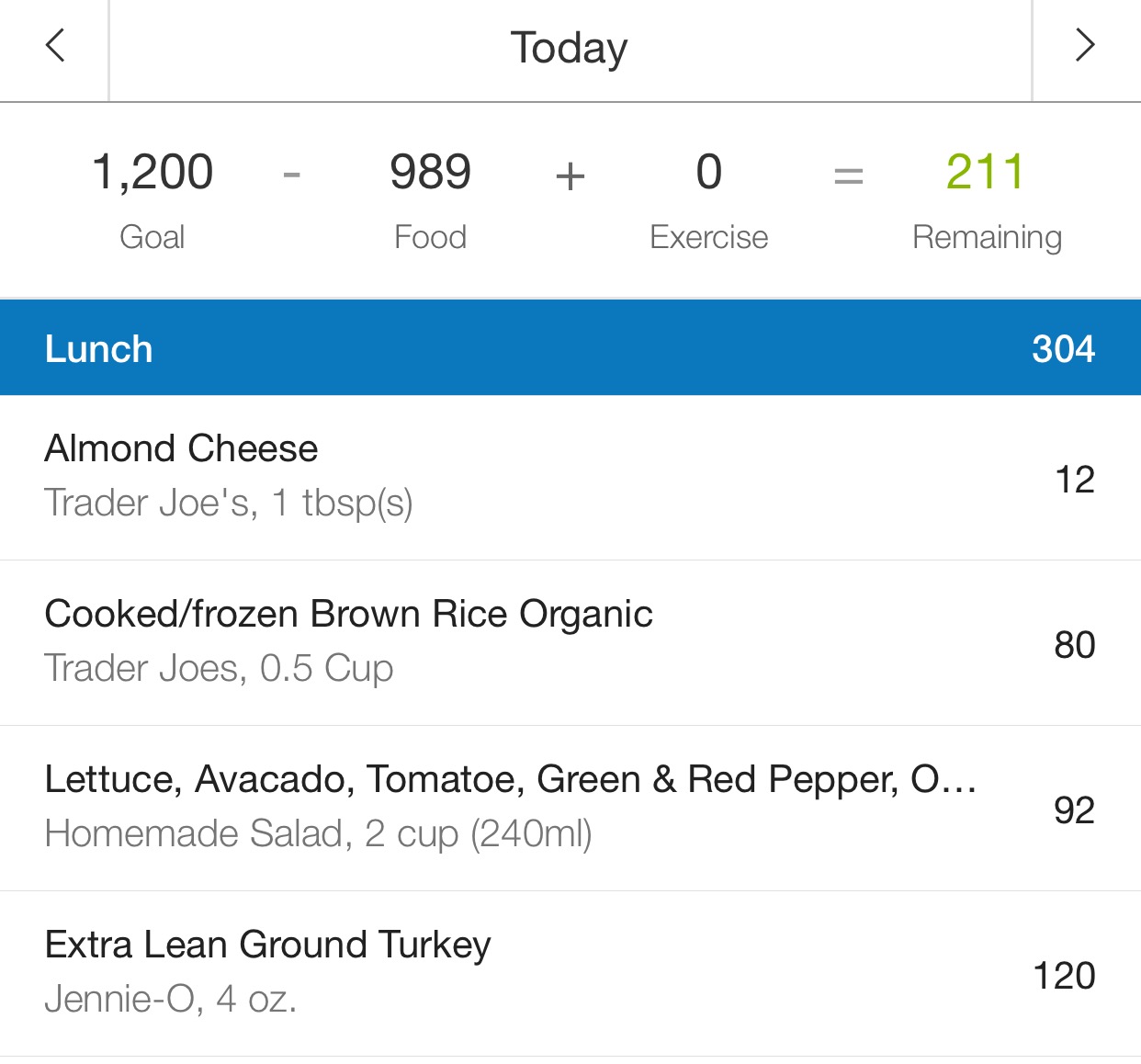1141x1064 pixels.
Task: Tap the 1,200 calorie Goal value
Action: tap(153, 173)
